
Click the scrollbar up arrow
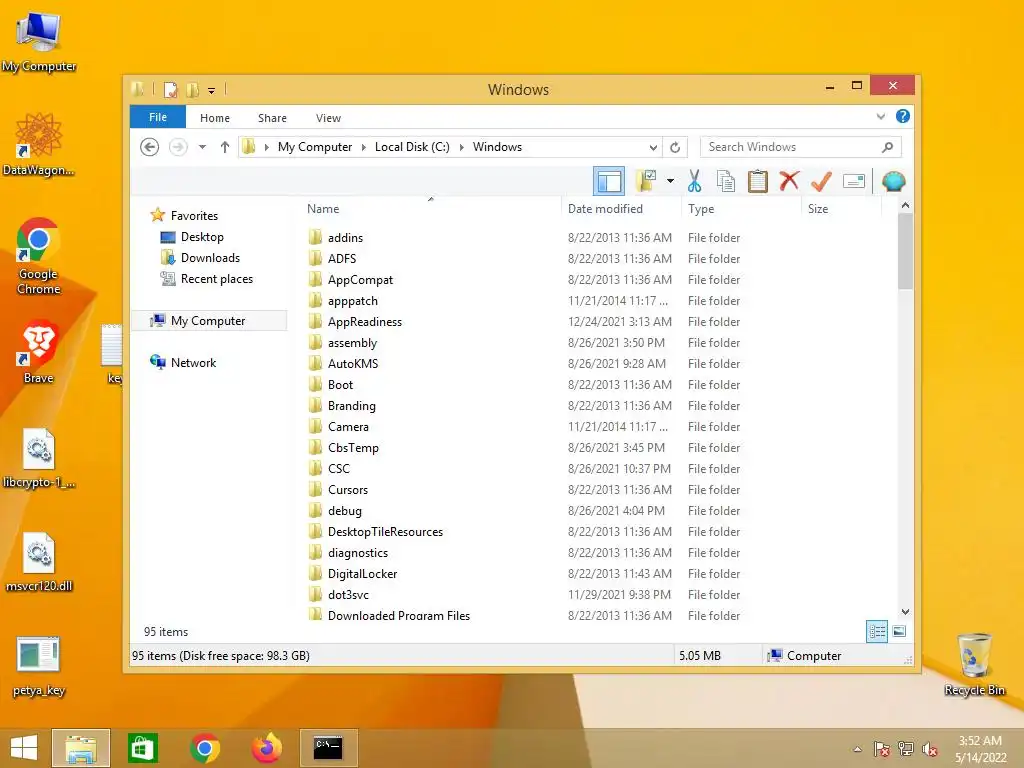coord(905,206)
